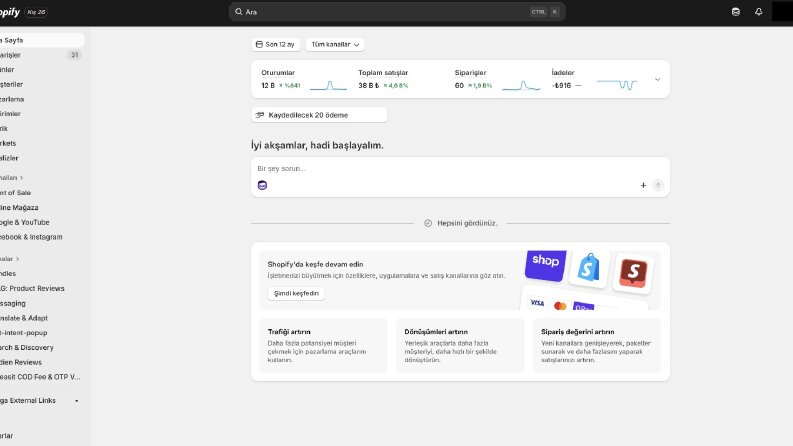The width and height of the screenshot is (793, 446).
Task: Open Product Reviews app in sidebar
Action: click(40, 288)
